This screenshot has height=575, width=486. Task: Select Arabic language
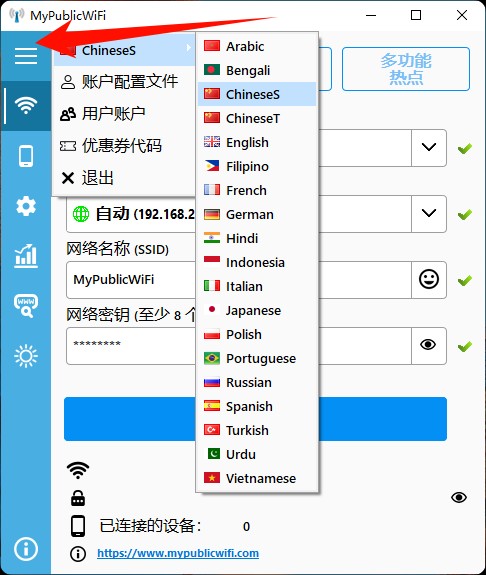tap(257, 46)
